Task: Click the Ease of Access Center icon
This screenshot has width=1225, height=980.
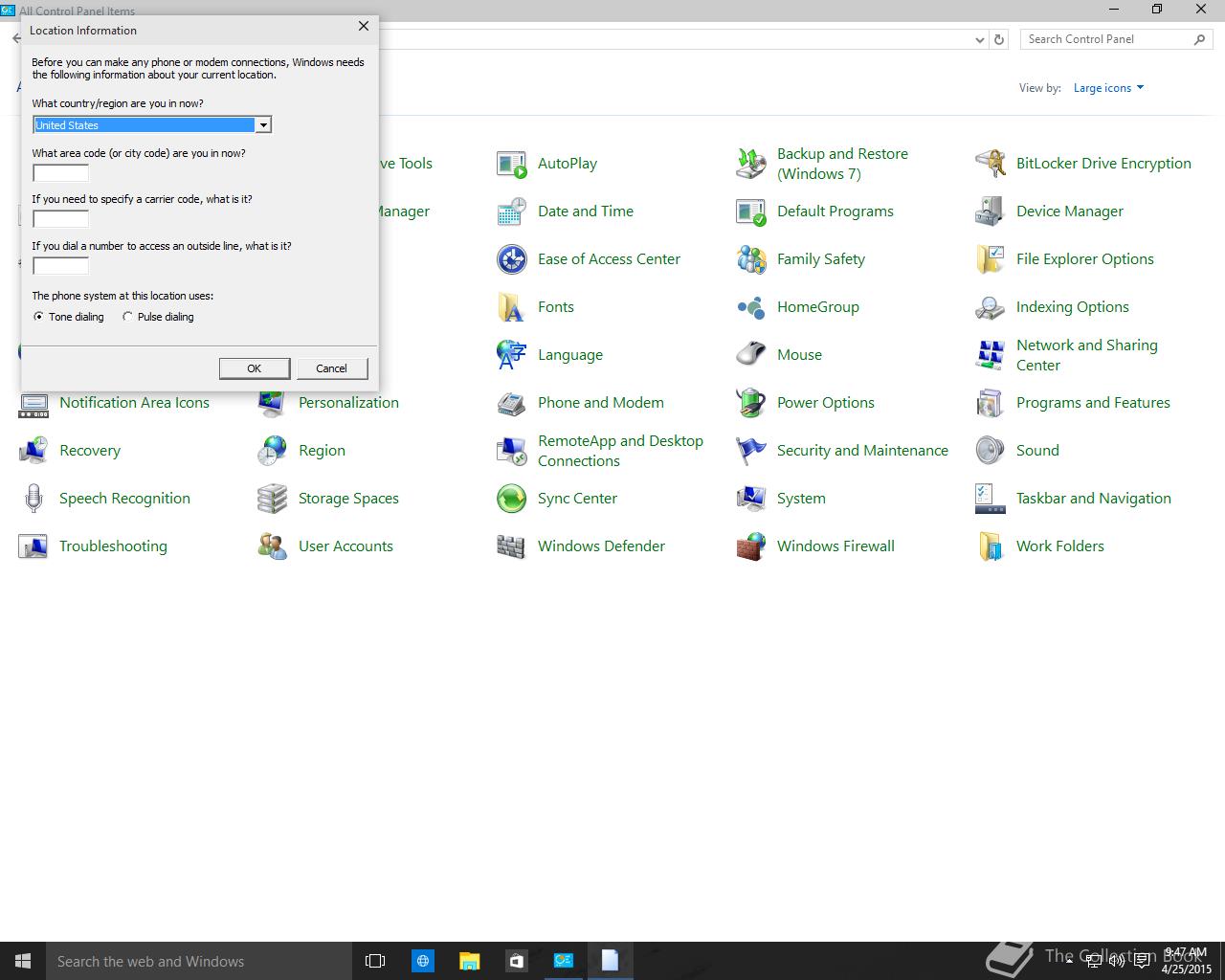Action: 512,259
